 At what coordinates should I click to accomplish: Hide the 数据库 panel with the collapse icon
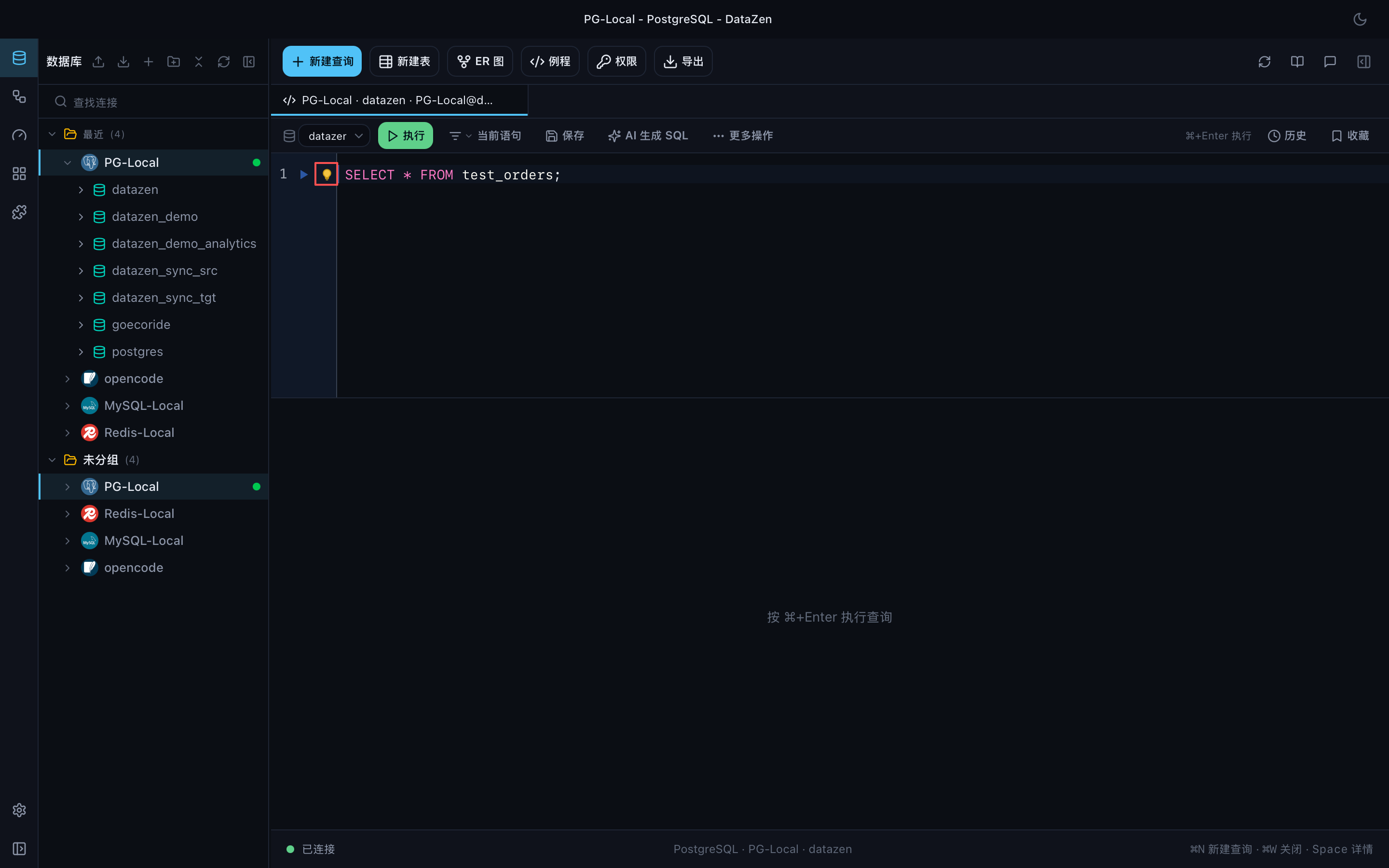click(248, 61)
